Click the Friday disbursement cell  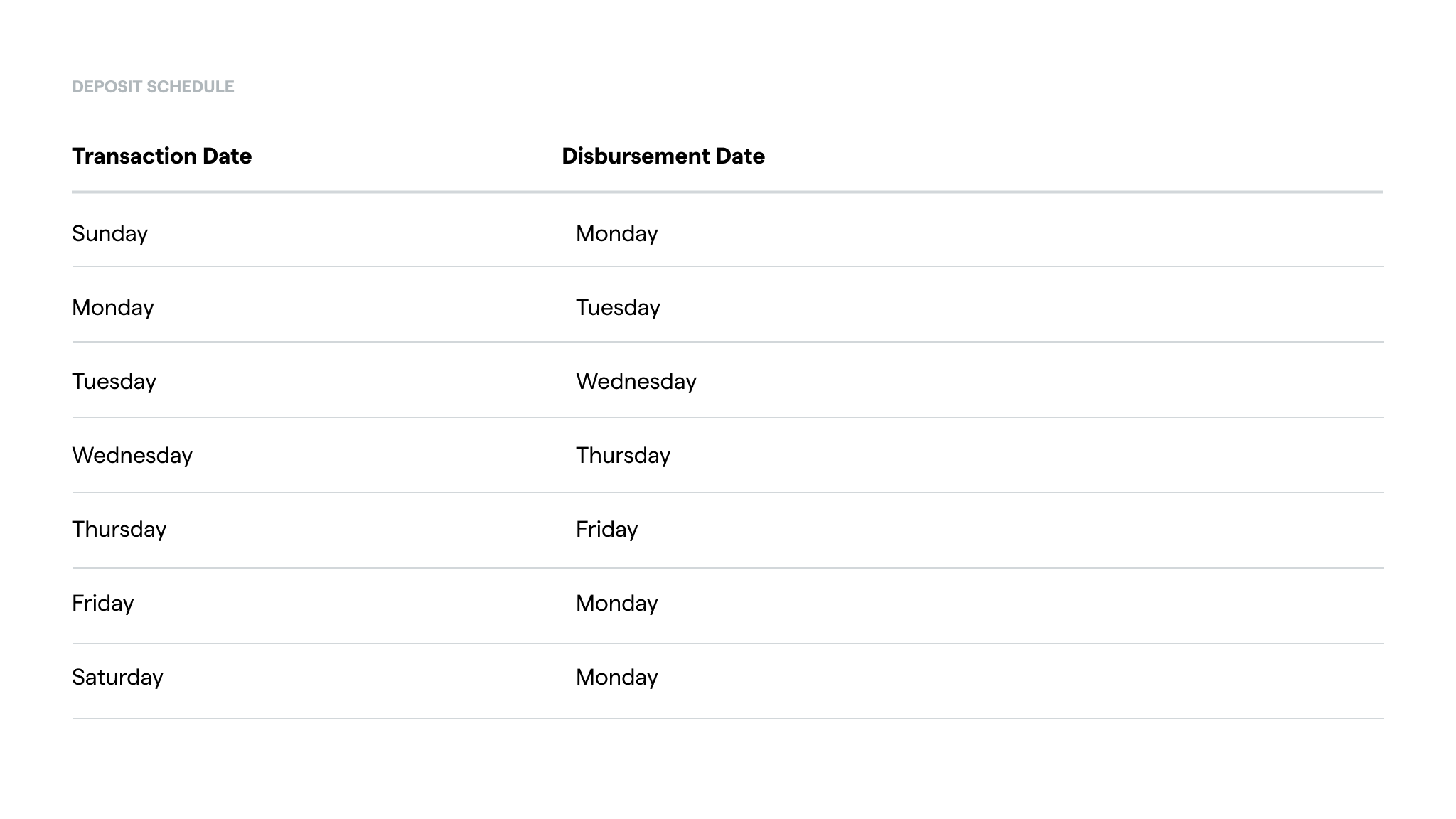[x=606, y=530]
